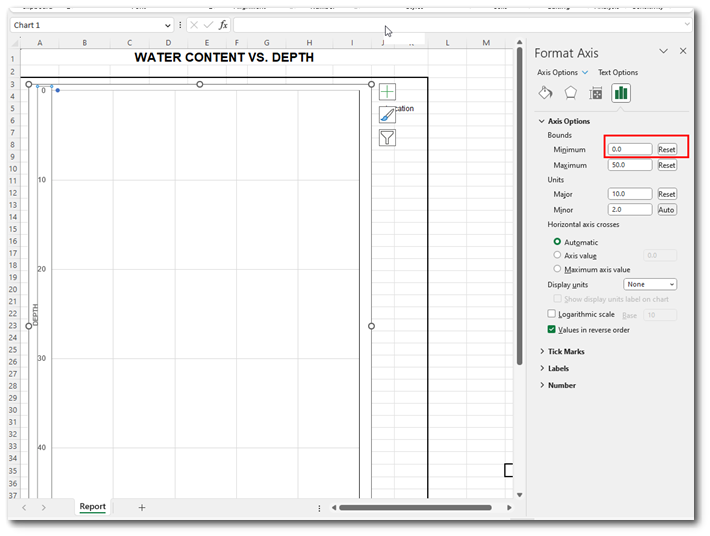Open the Fill & Line icon tab
Screen dimensions: 710x536
[545, 93]
